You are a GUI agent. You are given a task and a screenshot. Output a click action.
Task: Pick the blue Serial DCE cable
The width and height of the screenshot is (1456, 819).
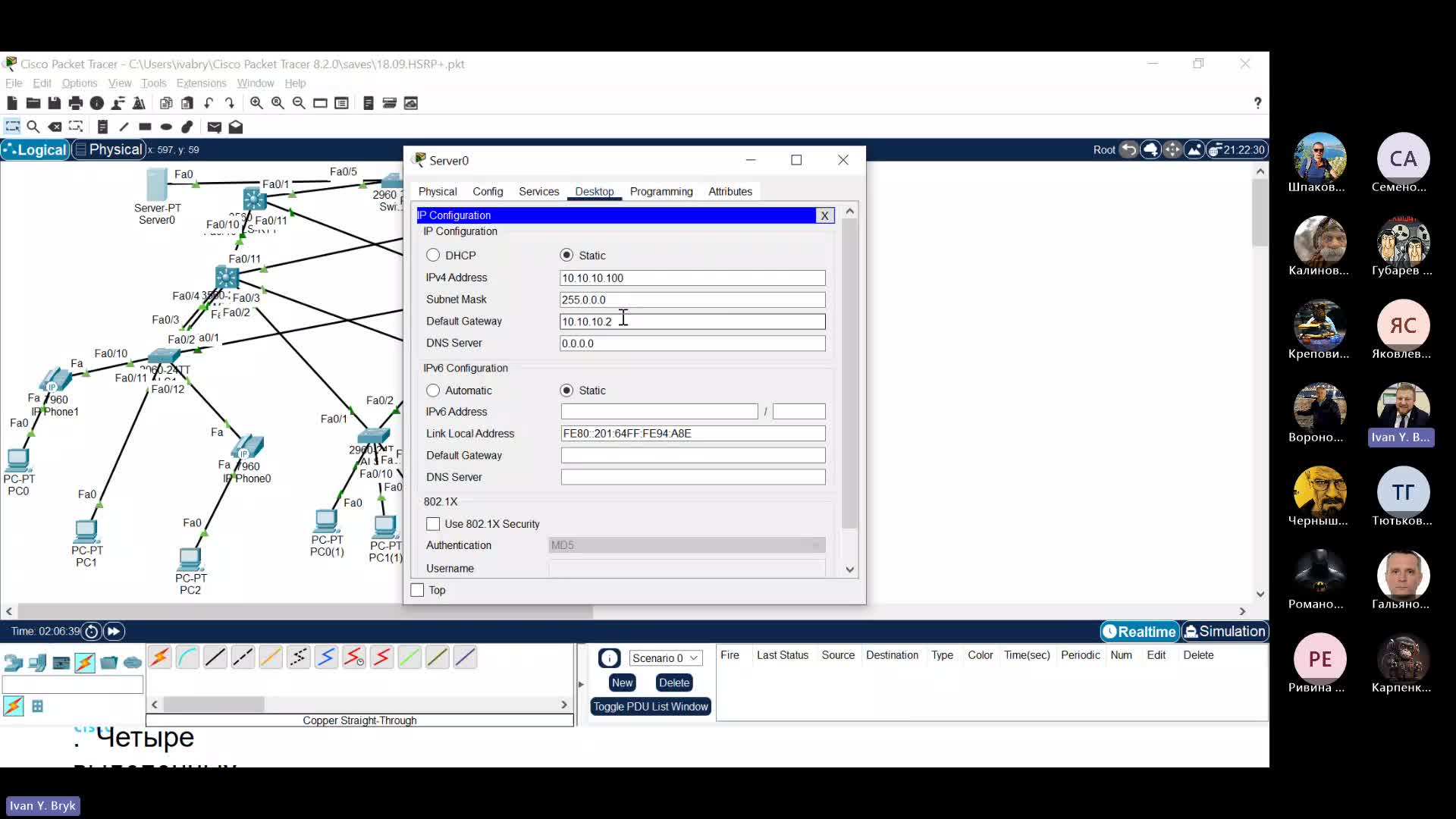pyautogui.click(x=326, y=657)
